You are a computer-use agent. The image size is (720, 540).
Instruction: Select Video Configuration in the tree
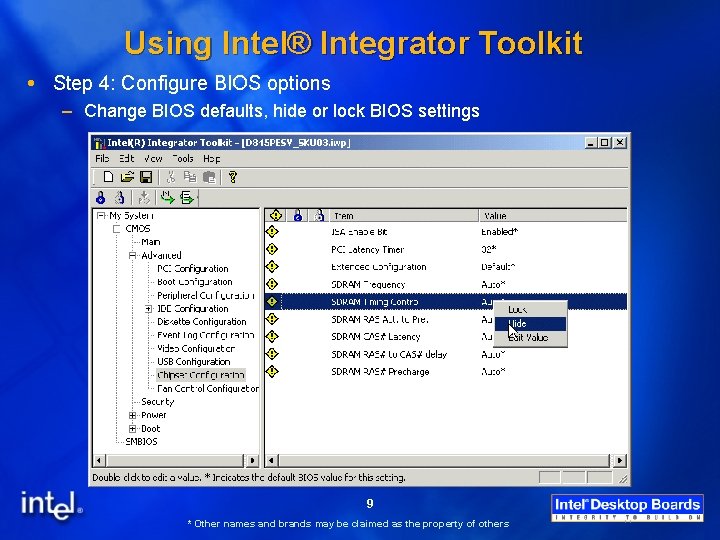(x=196, y=349)
